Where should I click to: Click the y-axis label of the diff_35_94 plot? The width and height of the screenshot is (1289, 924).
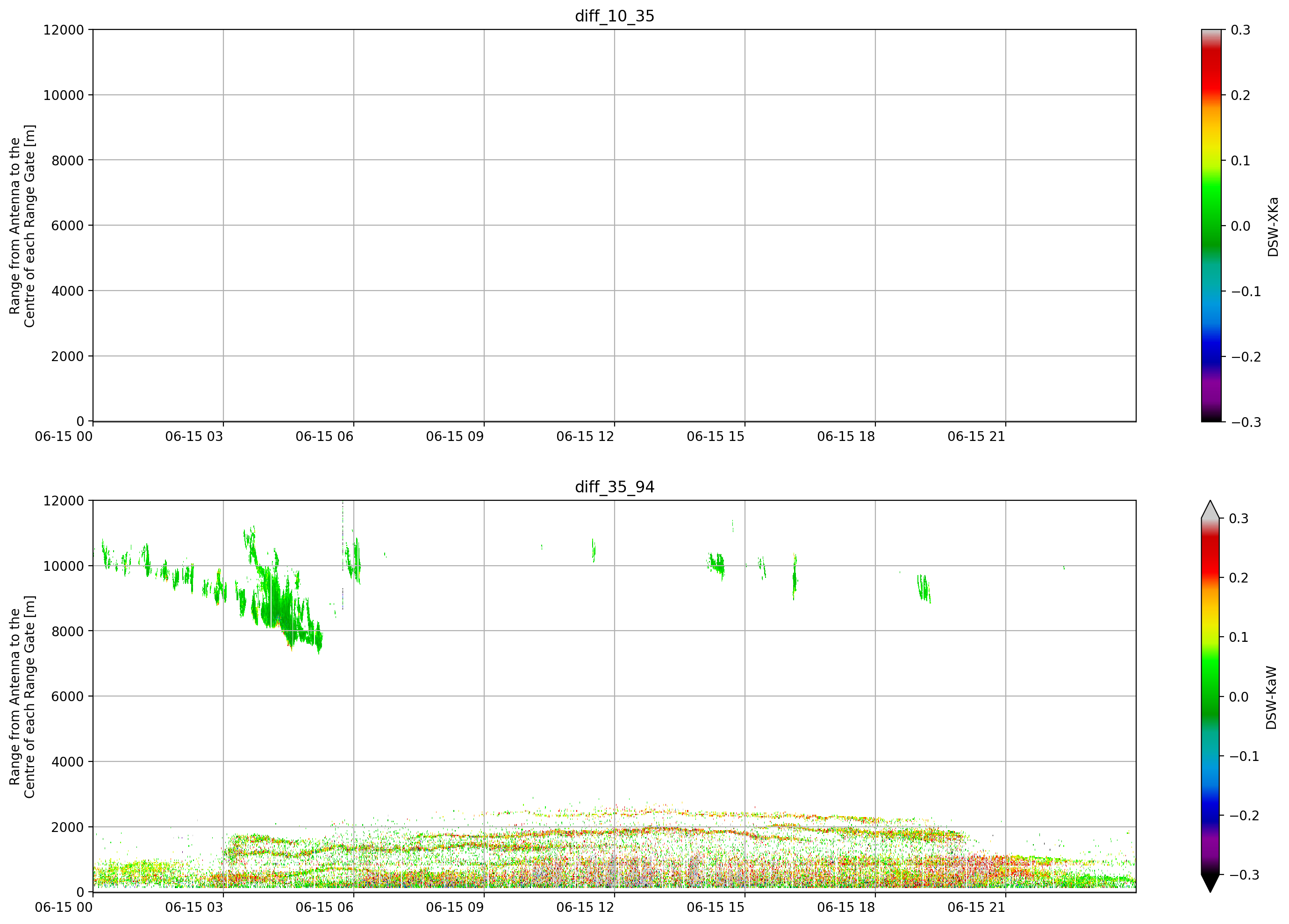click(22, 696)
